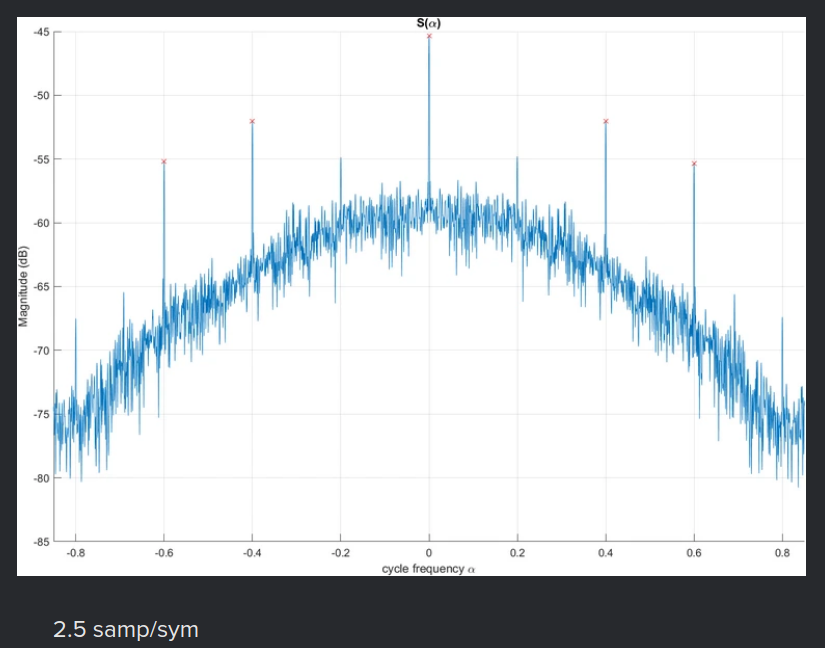Click the red peak marker at α = -0.4
Viewport: 825px width, 648px height.
(x=252, y=121)
